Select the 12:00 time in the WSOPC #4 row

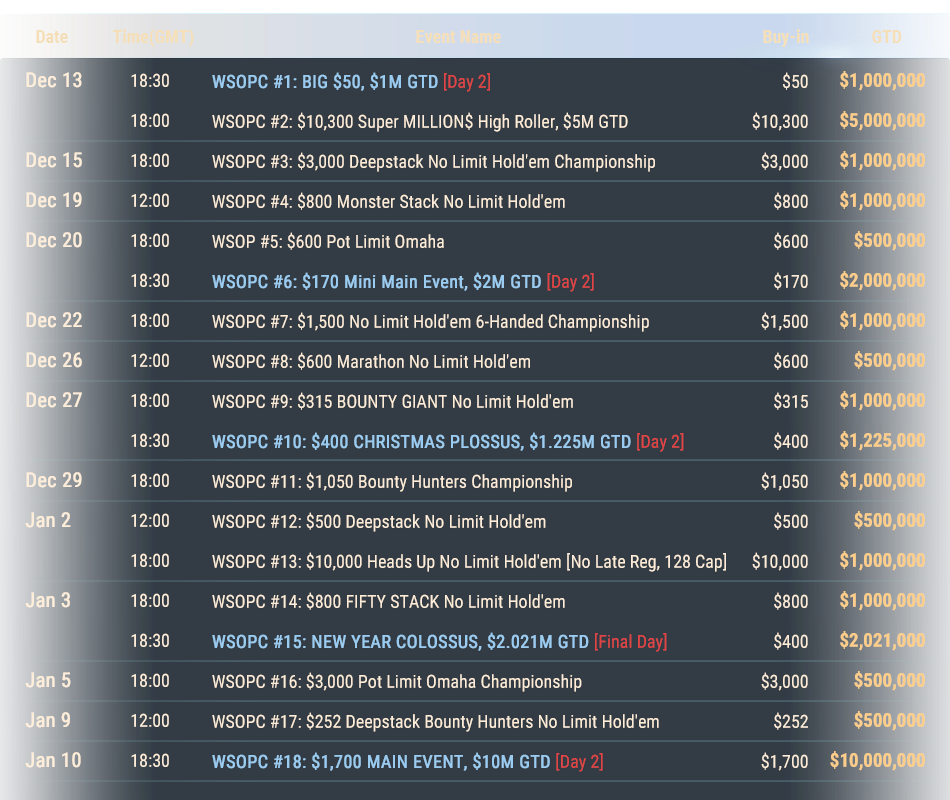150,201
